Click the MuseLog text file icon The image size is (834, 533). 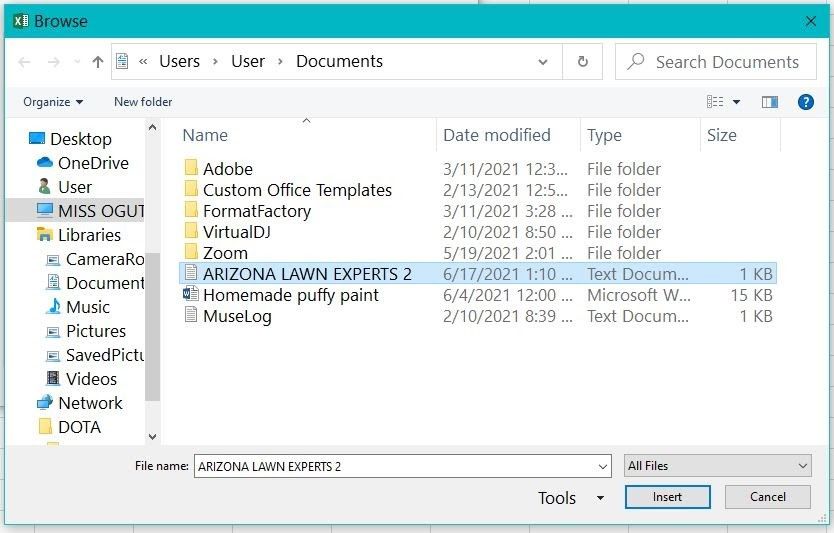tap(191, 314)
